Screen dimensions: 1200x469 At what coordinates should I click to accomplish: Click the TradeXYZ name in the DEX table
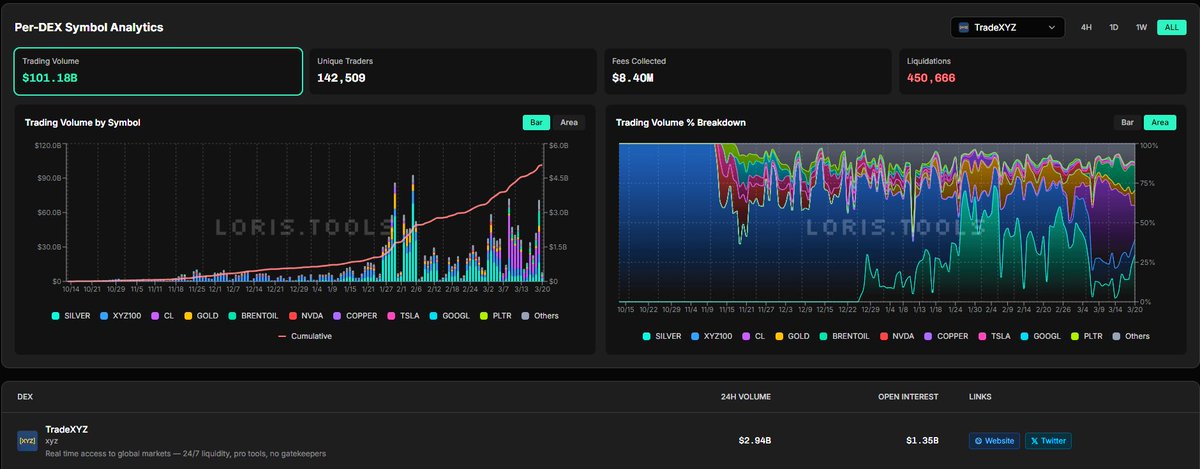click(x=67, y=428)
